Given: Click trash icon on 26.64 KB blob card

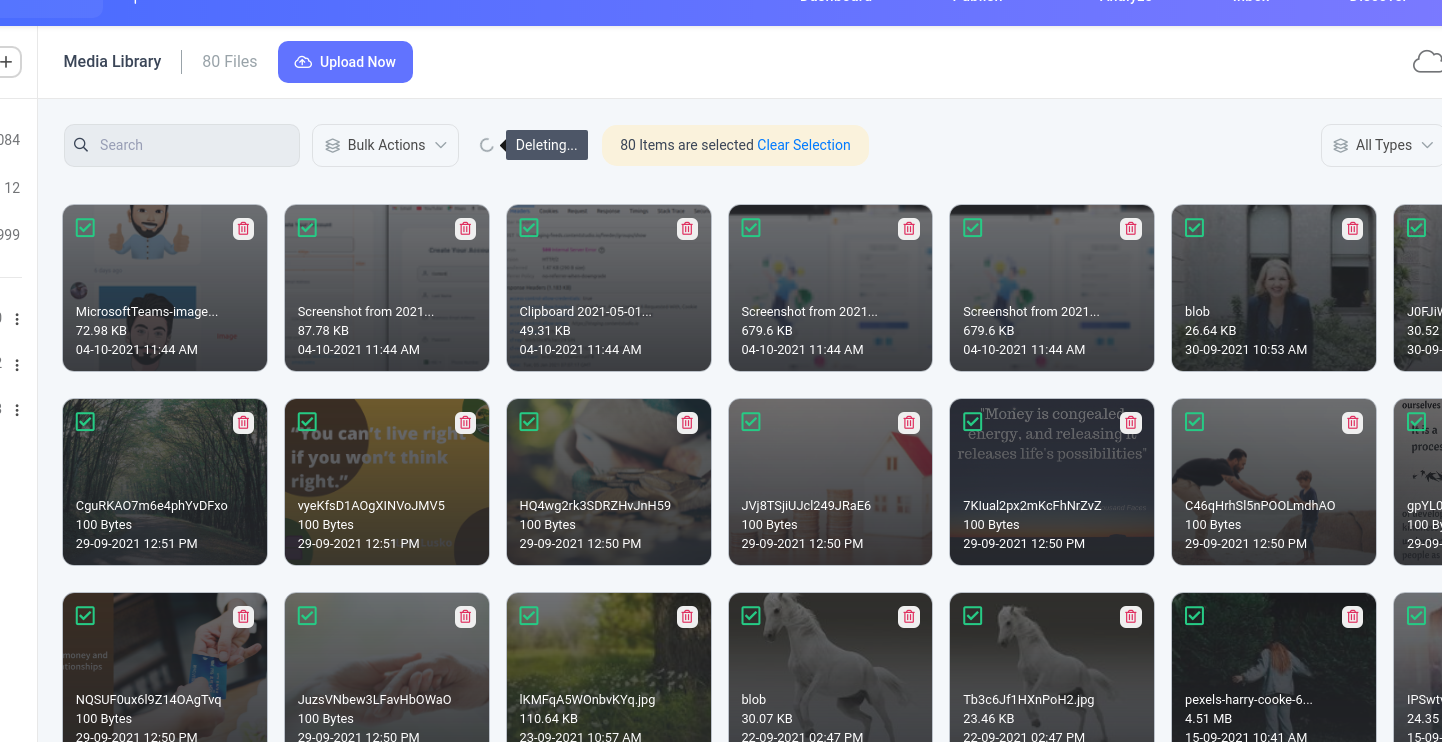Looking at the screenshot, I should pos(1353,229).
